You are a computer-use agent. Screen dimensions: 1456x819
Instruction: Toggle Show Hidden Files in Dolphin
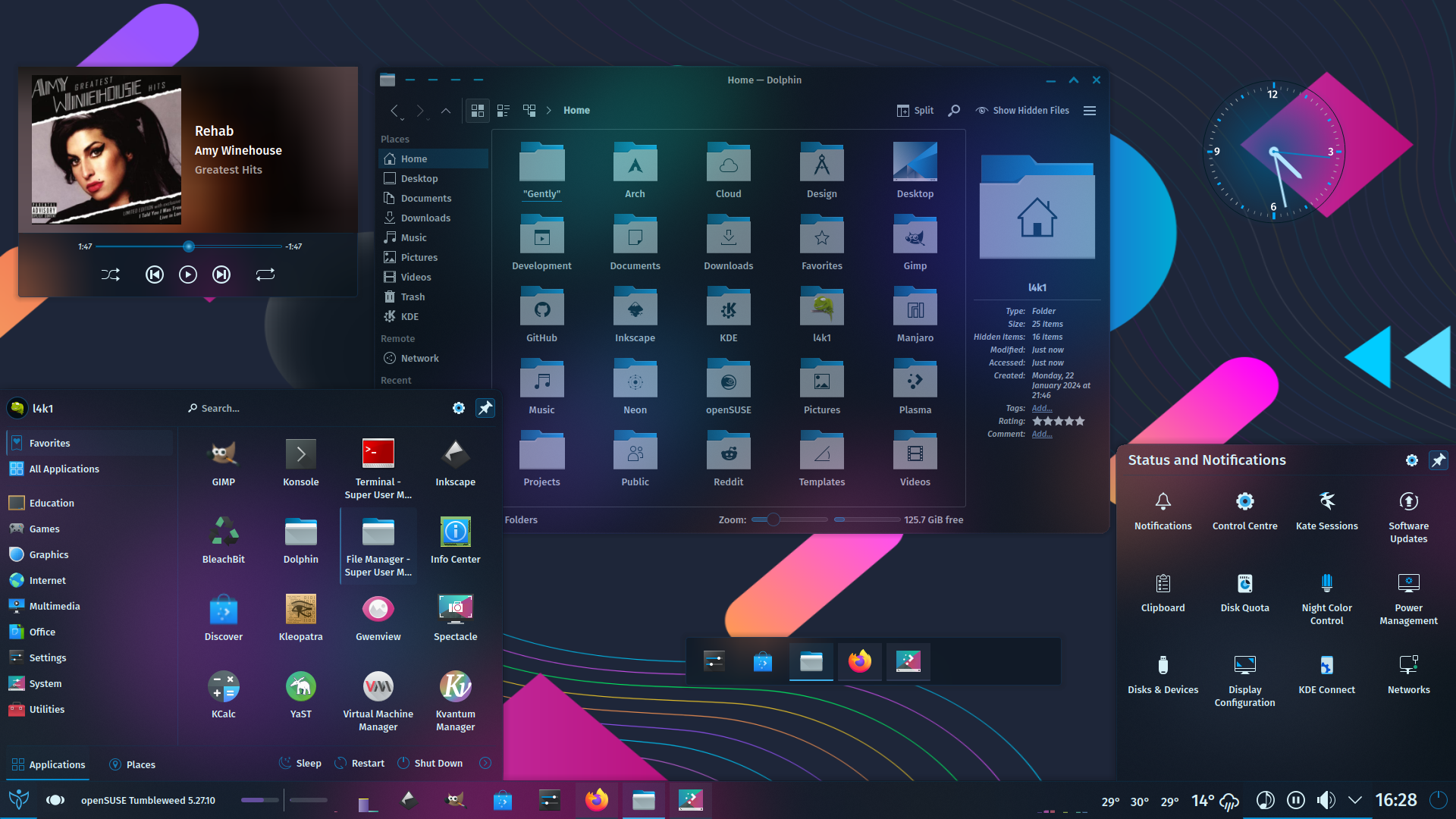(1022, 111)
